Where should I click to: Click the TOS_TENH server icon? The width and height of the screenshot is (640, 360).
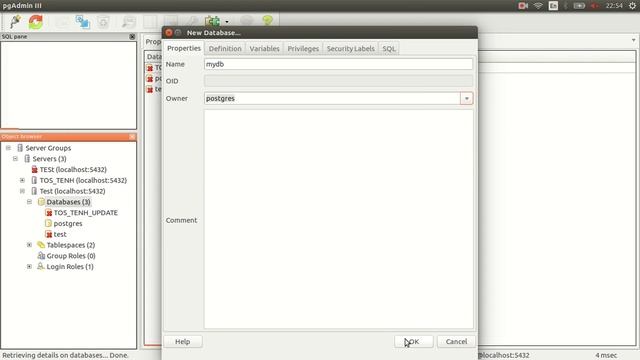pyautogui.click(x=34, y=180)
